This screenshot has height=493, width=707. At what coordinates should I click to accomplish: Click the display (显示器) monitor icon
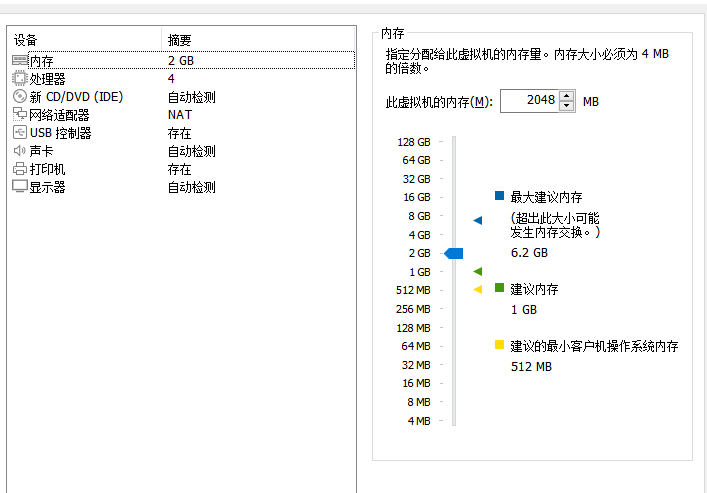[x=20, y=186]
